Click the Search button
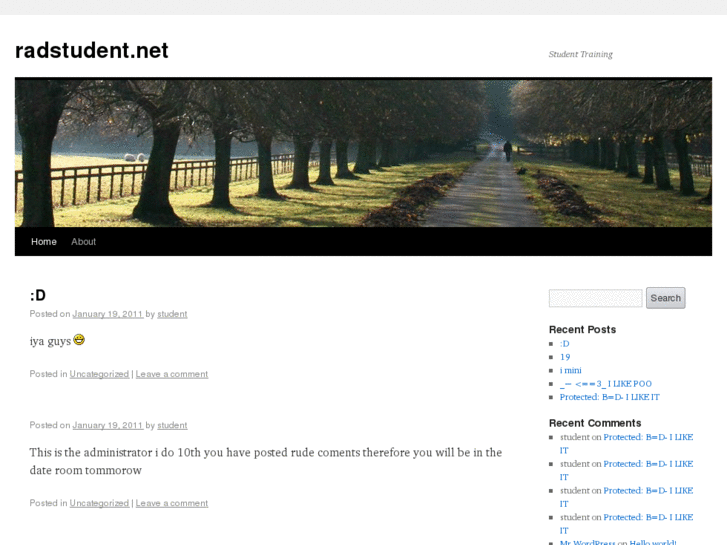This screenshot has width=727, height=545. pos(665,298)
